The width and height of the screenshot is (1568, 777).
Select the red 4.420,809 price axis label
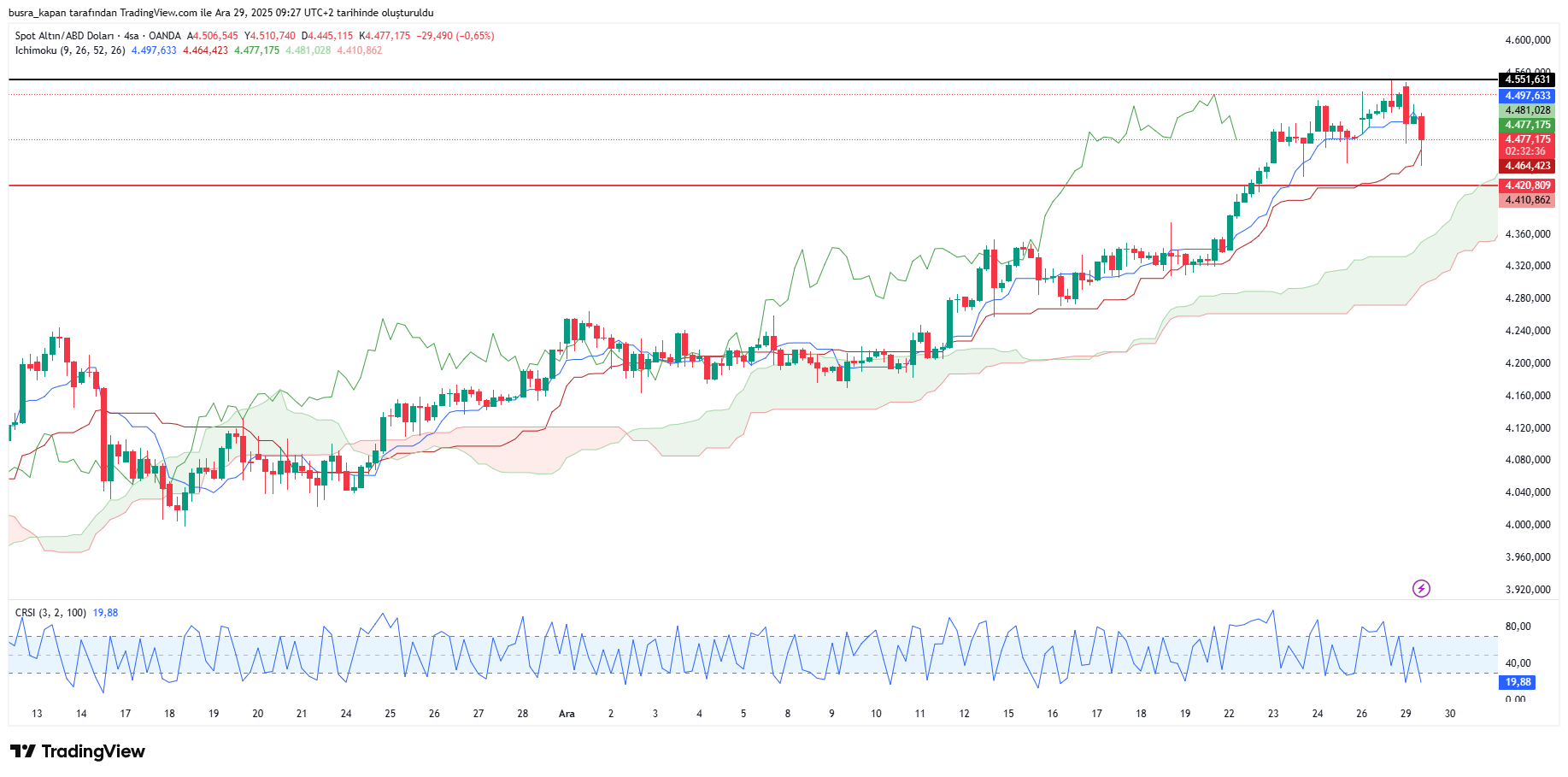tap(1527, 185)
